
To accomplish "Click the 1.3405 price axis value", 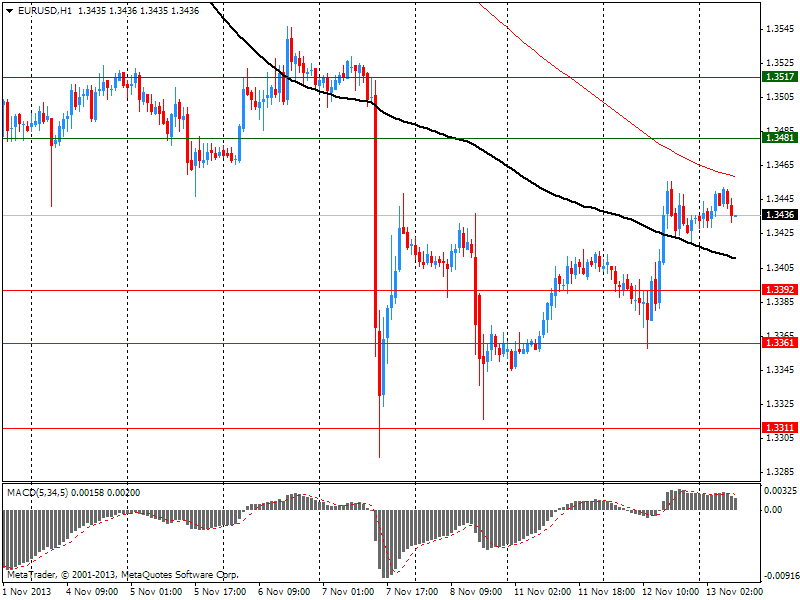I will tap(781, 267).
